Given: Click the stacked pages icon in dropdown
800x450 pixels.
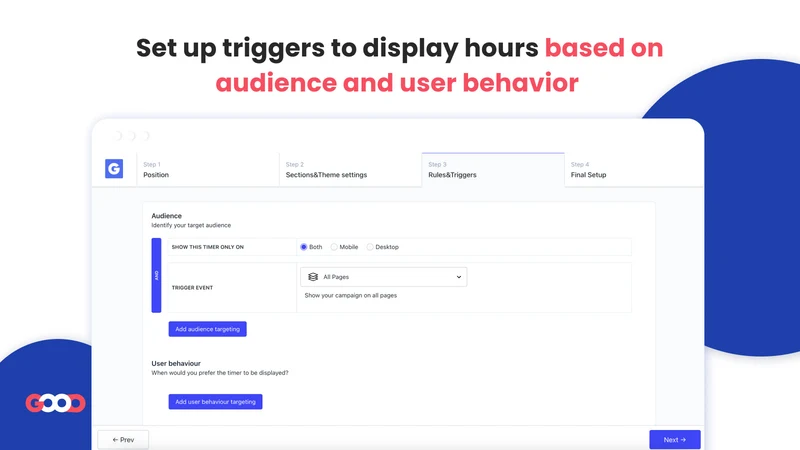Looking at the screenshot, I should point(313,277).
